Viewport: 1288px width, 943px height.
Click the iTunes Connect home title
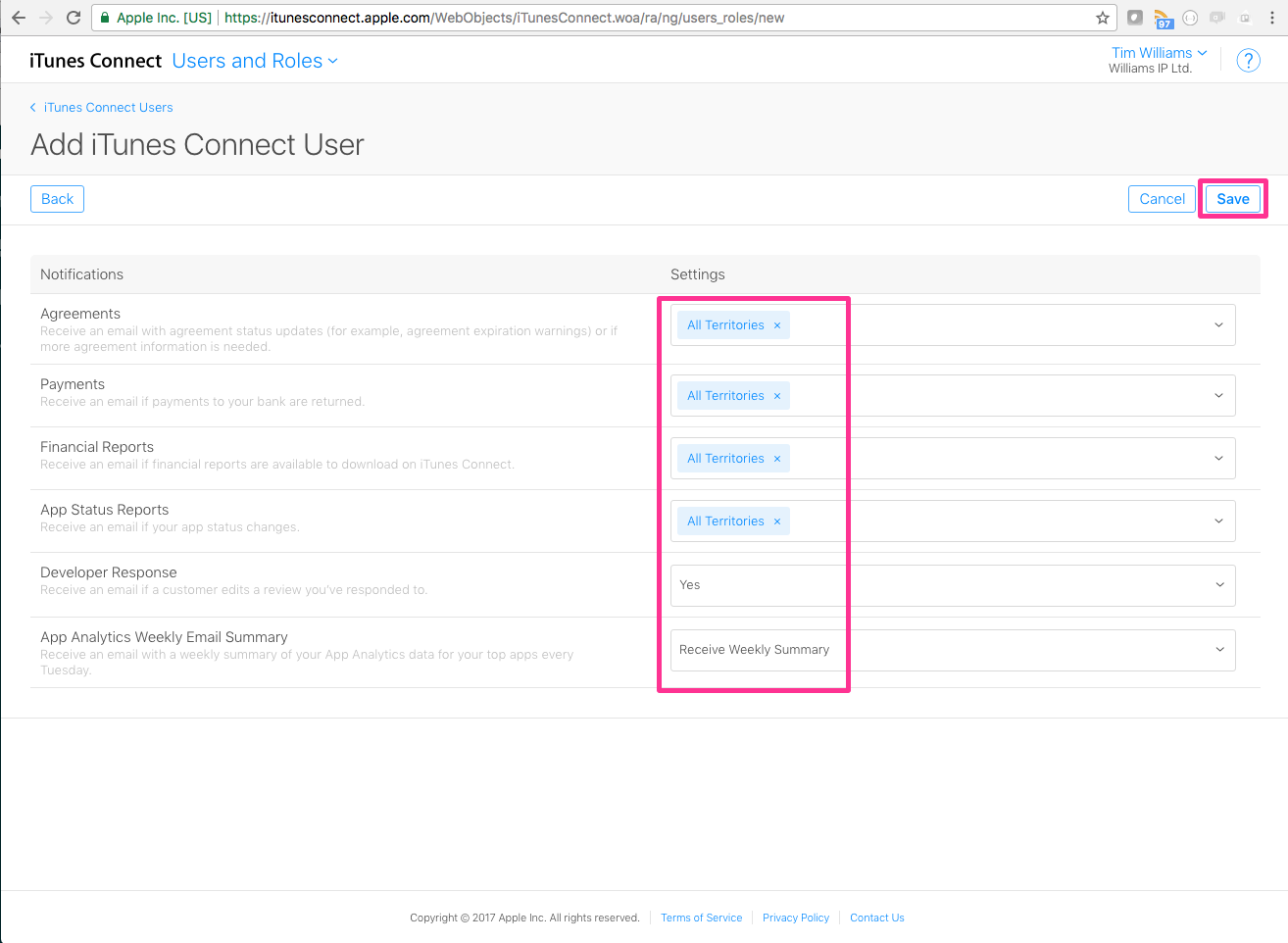(95, 61)
